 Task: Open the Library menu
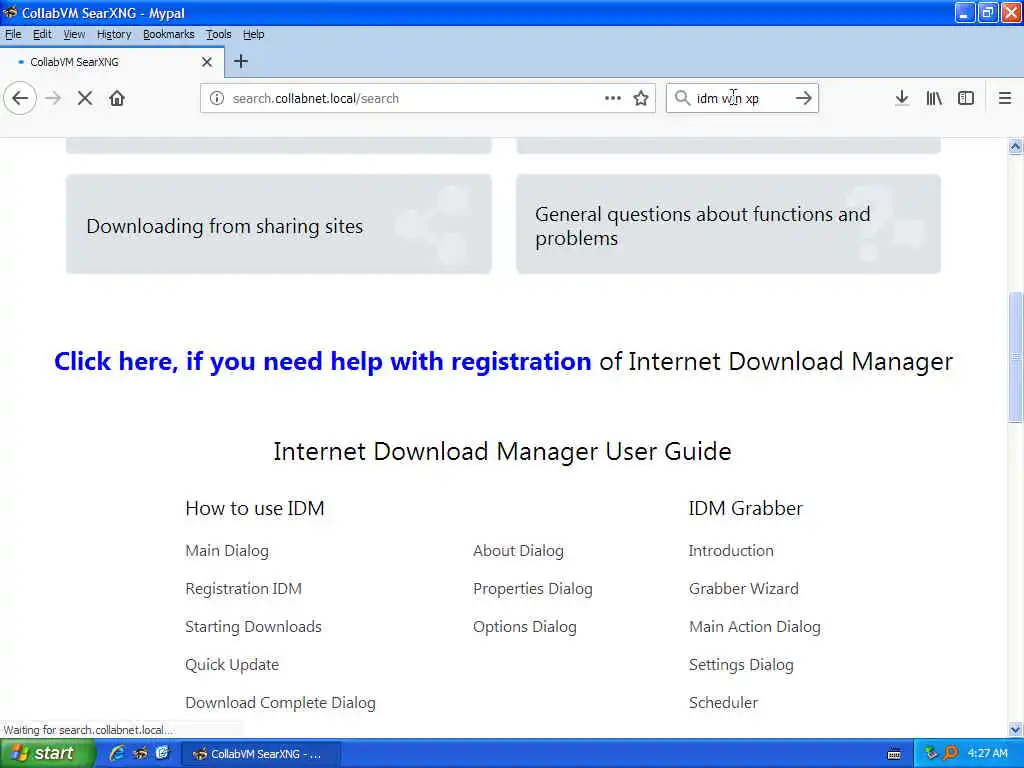click(x=934, y=99)
